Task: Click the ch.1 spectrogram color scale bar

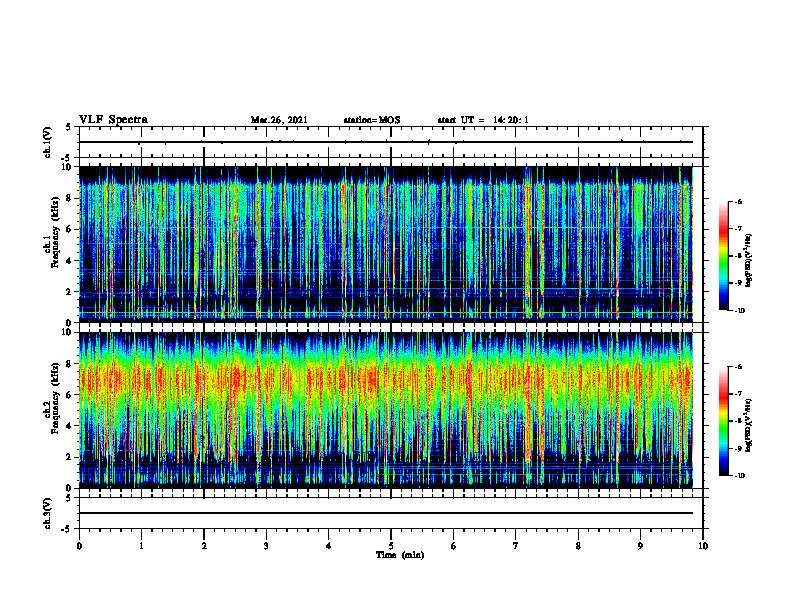Action: pyautogui.click(x=724, y=256)
